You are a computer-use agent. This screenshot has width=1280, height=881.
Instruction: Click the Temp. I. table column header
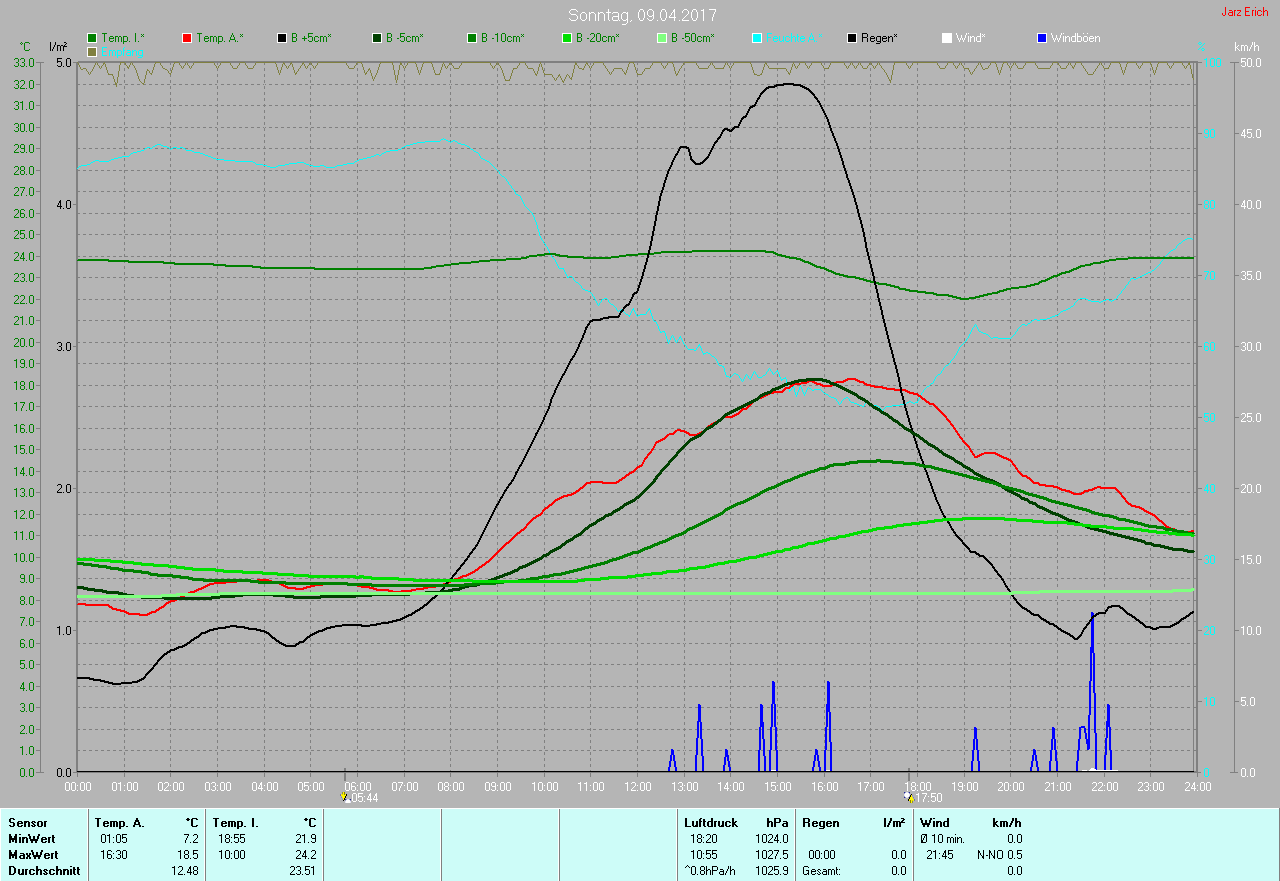tap(236, 823)
